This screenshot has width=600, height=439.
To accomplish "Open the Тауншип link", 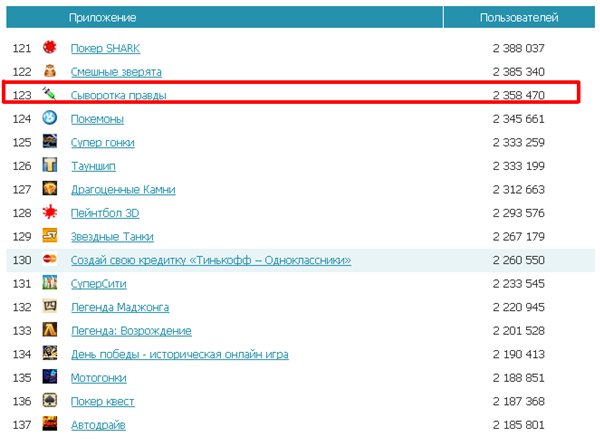I will [x=93, y=166].
